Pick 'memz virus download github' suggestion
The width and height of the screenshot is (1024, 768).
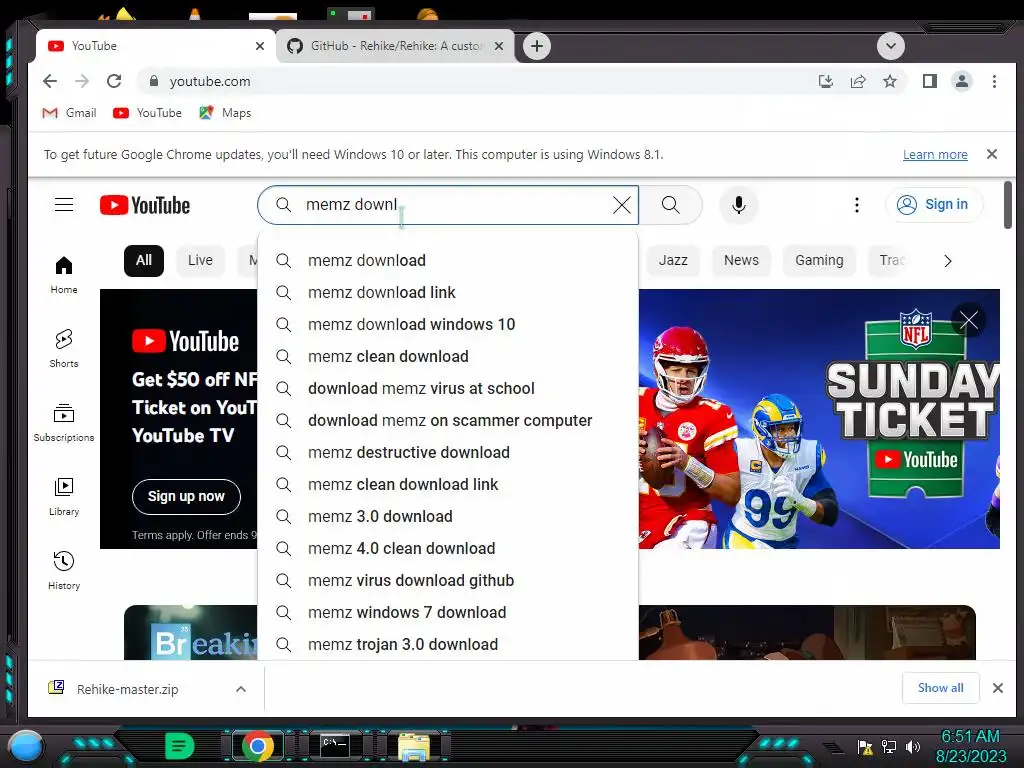[448, 581]
